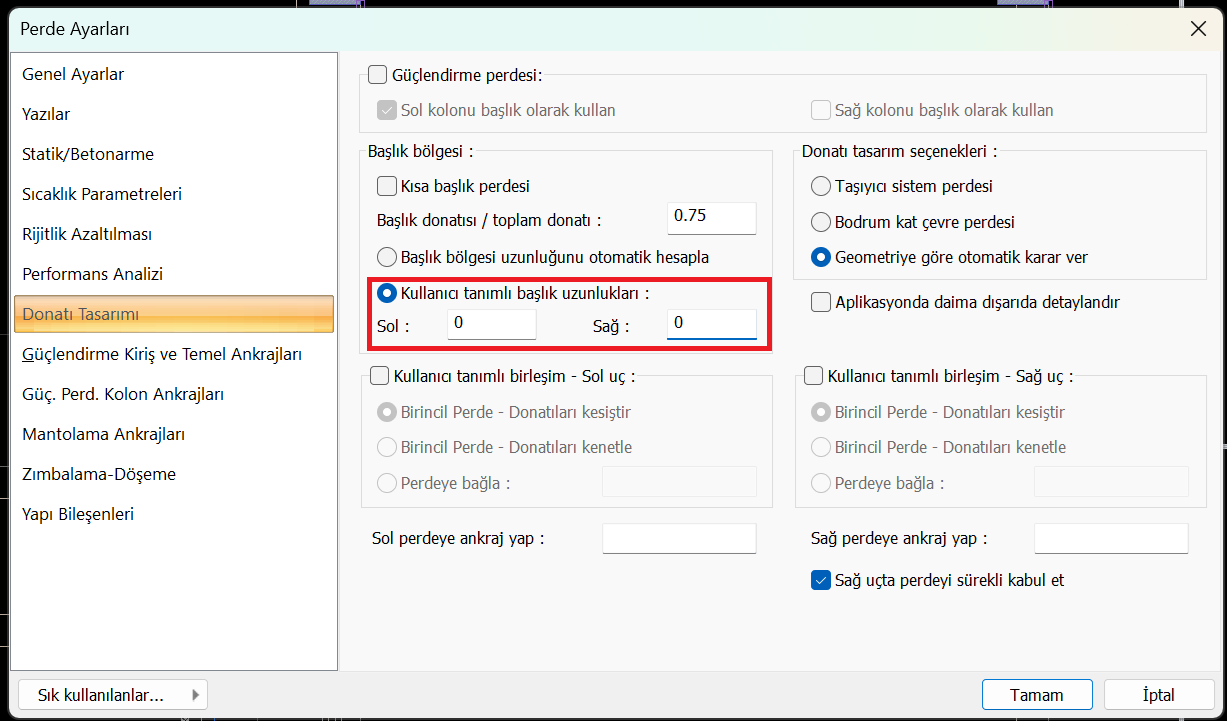The image size is (1227, 721).
Task: Enable Kullanıcı tanımlı birleşim - Sol uç
Action: pyautogui.click(x=380, y=376)
